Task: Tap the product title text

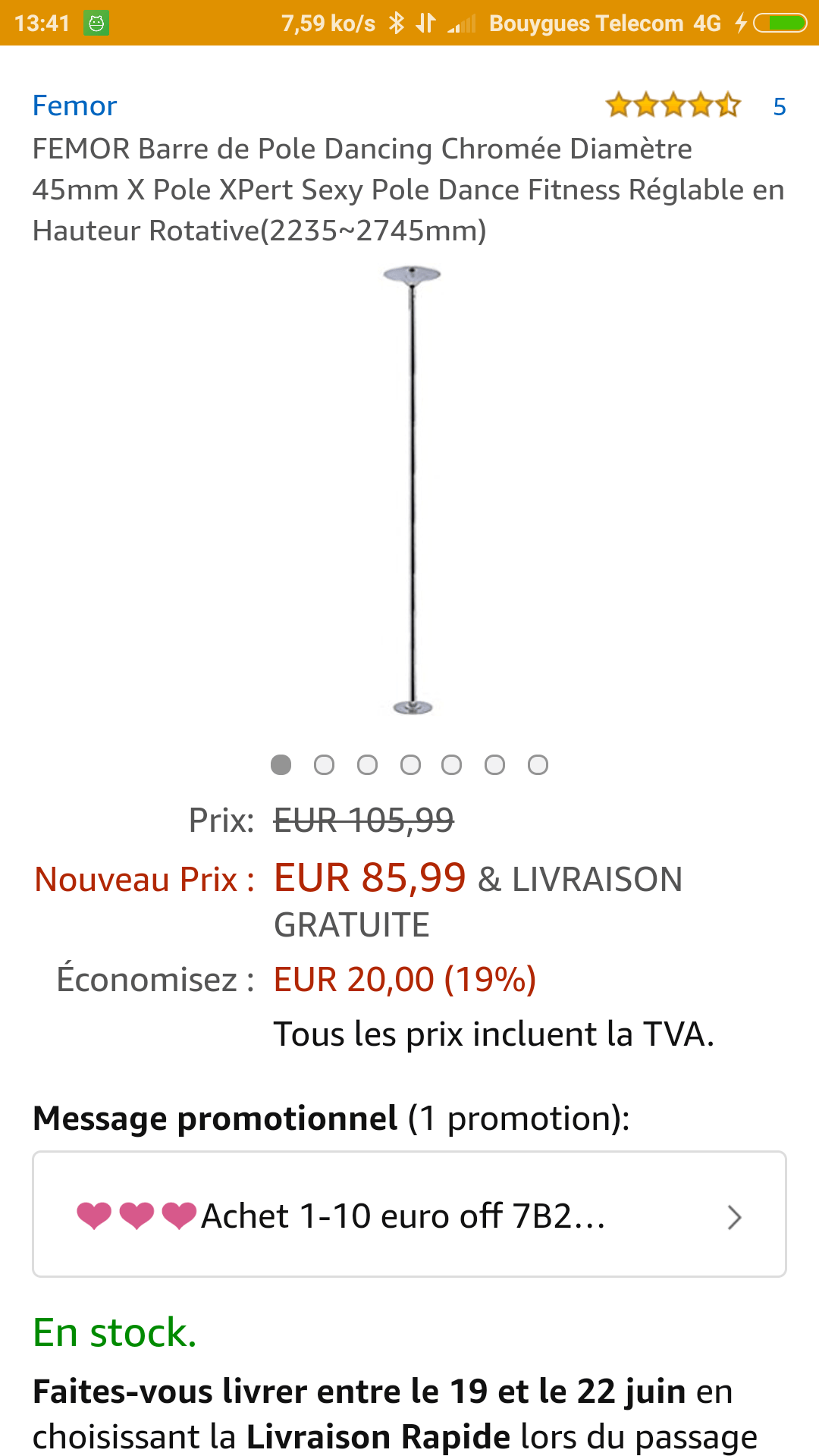Action: 408,190
